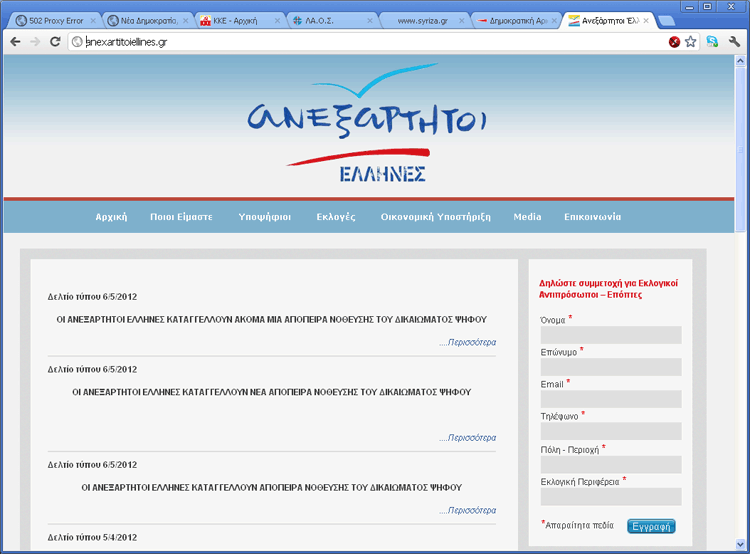Click the vertical scrollbar thumb
Viewport: 750px width, 554px height.
[740, 149]
